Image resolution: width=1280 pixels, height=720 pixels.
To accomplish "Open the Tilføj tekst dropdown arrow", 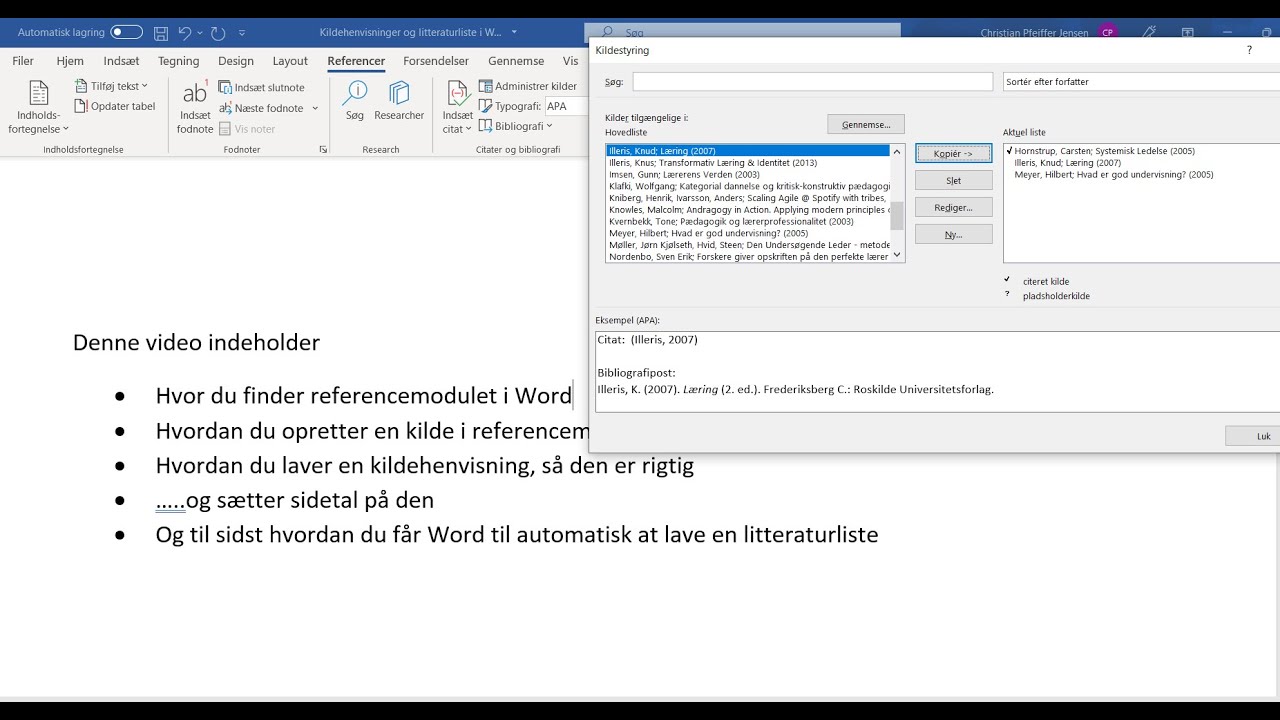I will point(145,86).
